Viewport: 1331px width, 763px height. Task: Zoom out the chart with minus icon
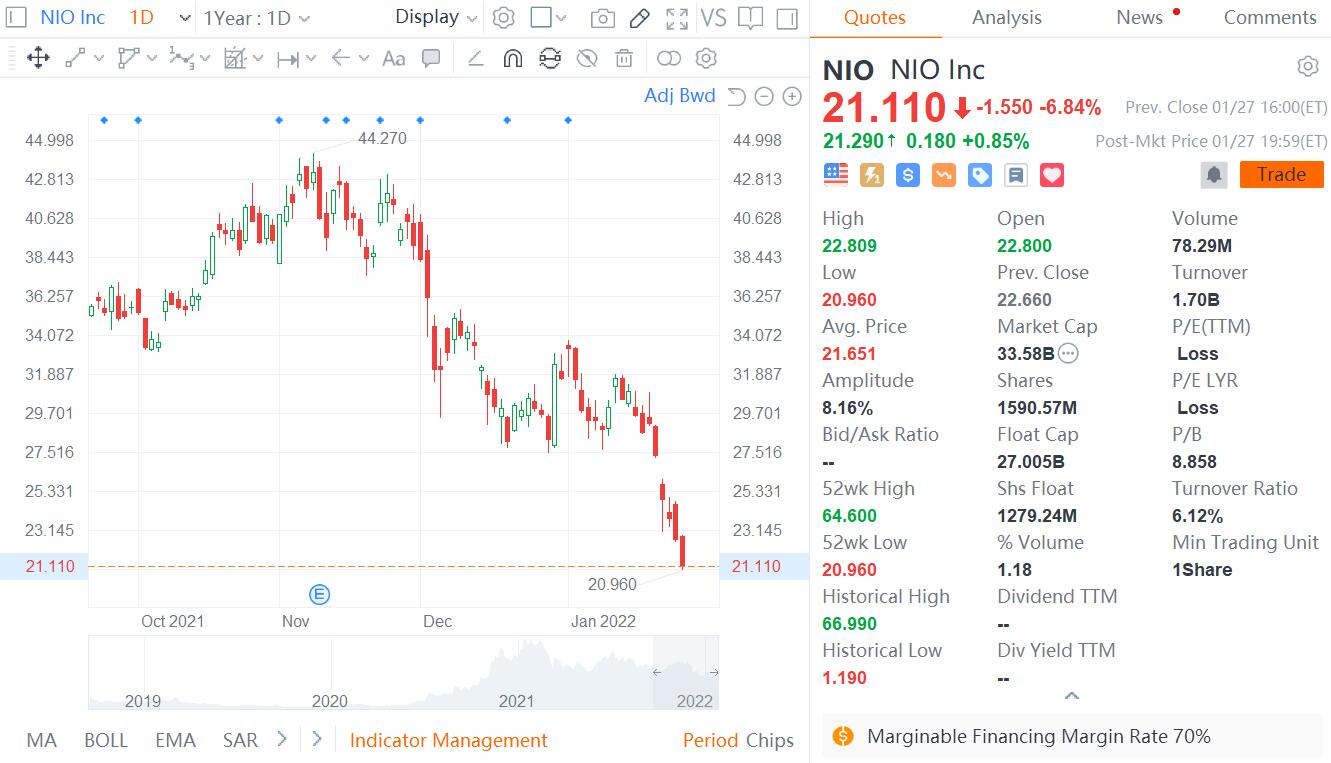[x=764, y=96]
